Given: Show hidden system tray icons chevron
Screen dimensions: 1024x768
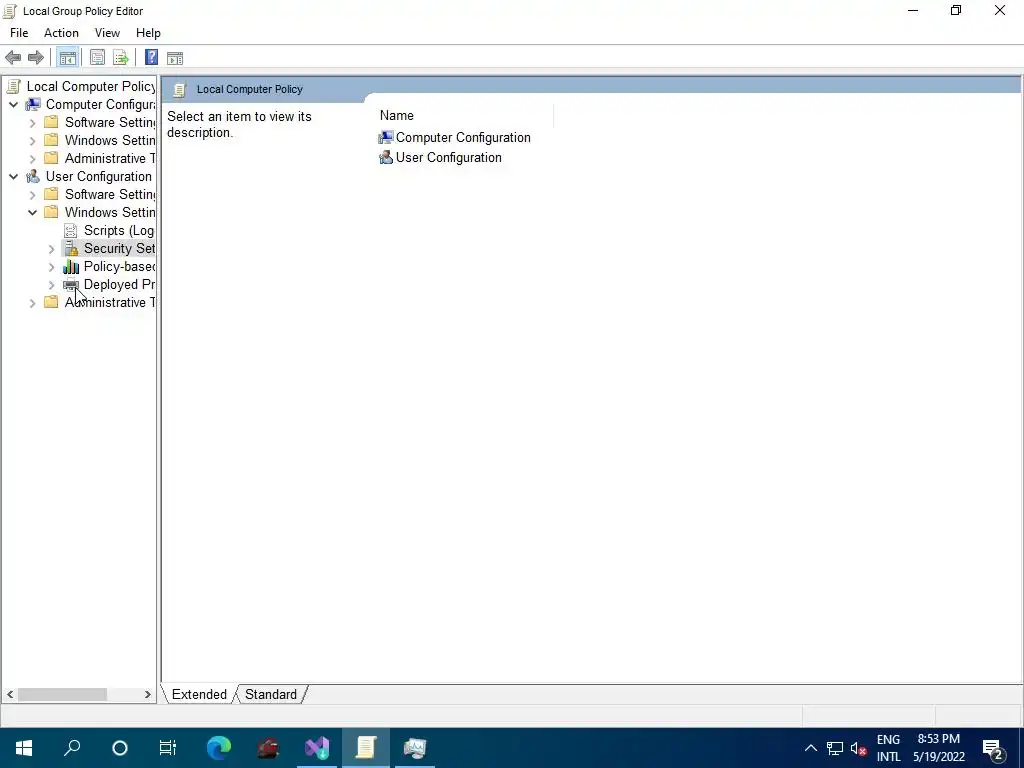Looking at the screenshot, I should coord(810,748).
